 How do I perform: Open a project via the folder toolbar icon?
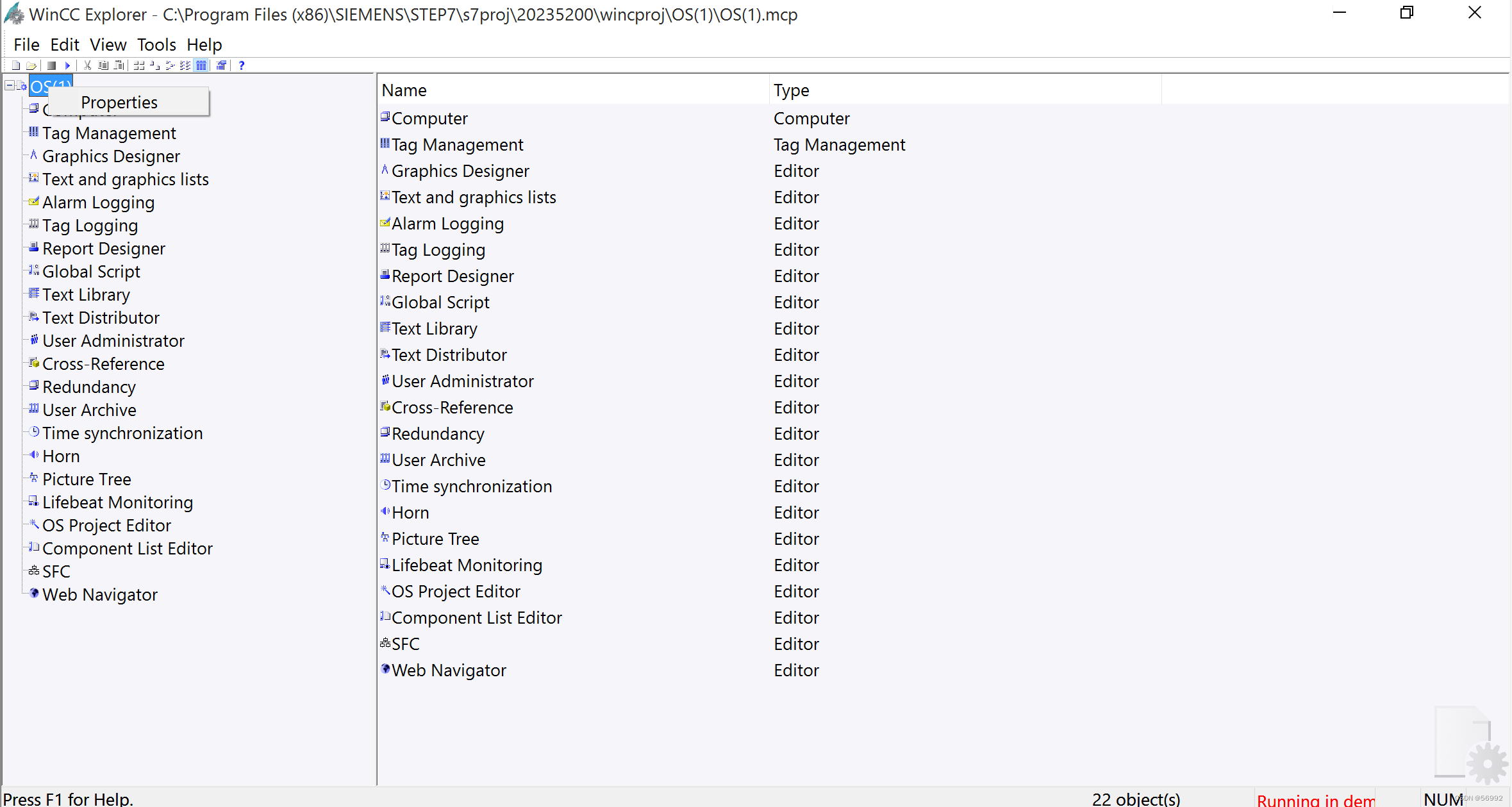31,65
